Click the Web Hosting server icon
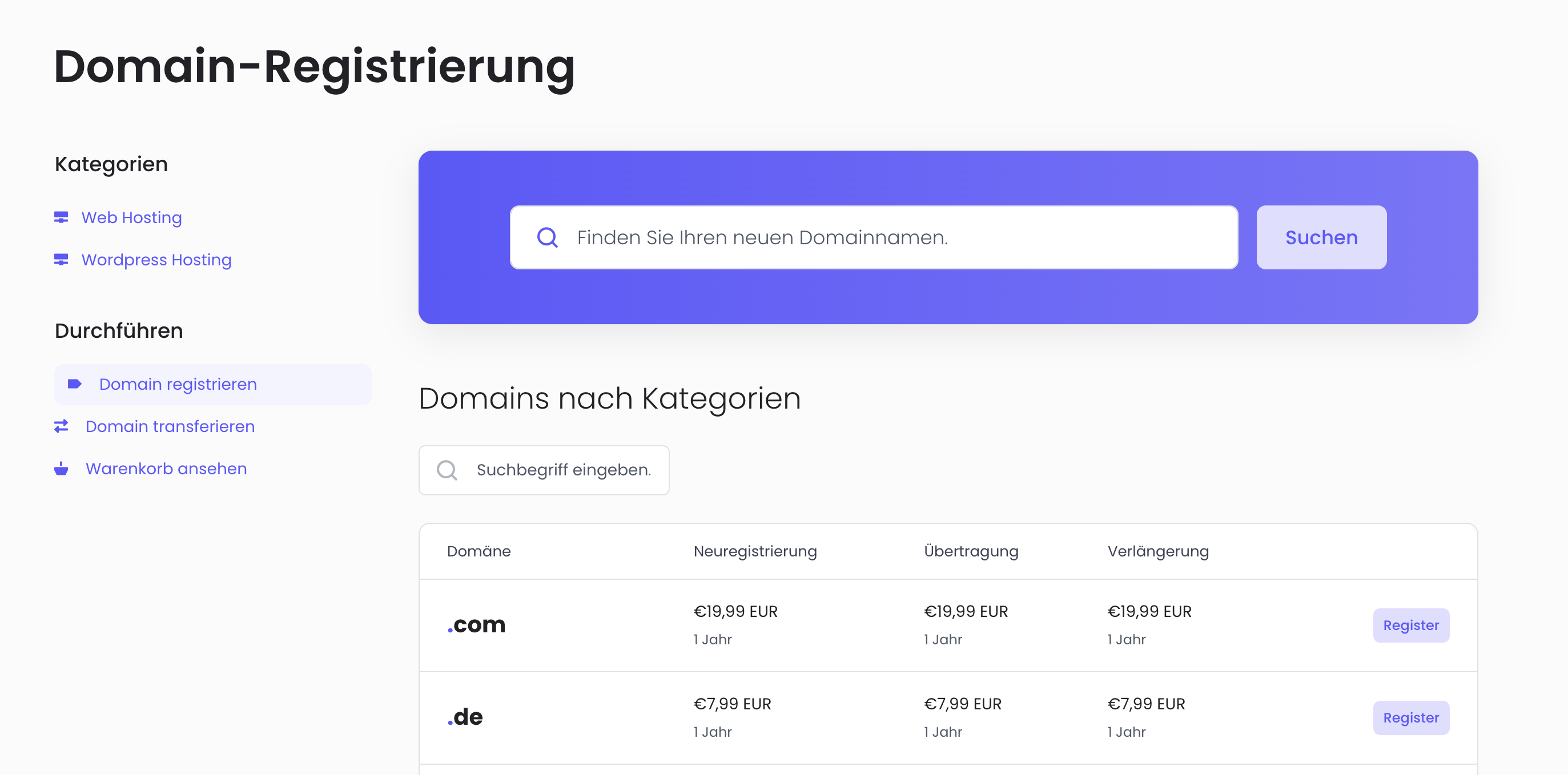1568x775 pixels. coord(61,217)
